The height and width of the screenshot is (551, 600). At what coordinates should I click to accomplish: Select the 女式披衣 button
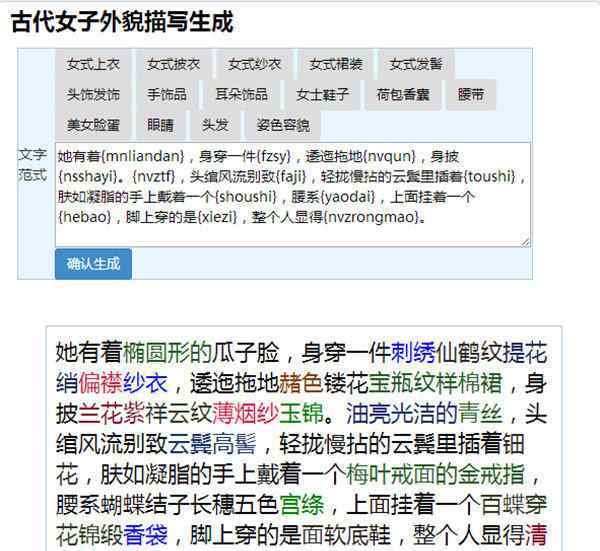click(174, 64)
